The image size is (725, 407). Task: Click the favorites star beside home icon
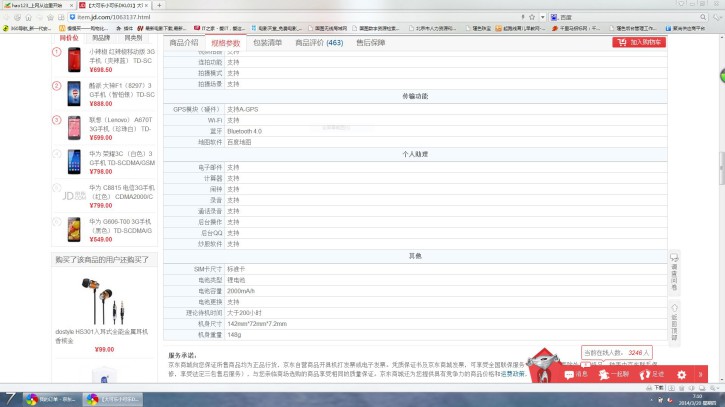pyautogui.click(x=50, y=17)
